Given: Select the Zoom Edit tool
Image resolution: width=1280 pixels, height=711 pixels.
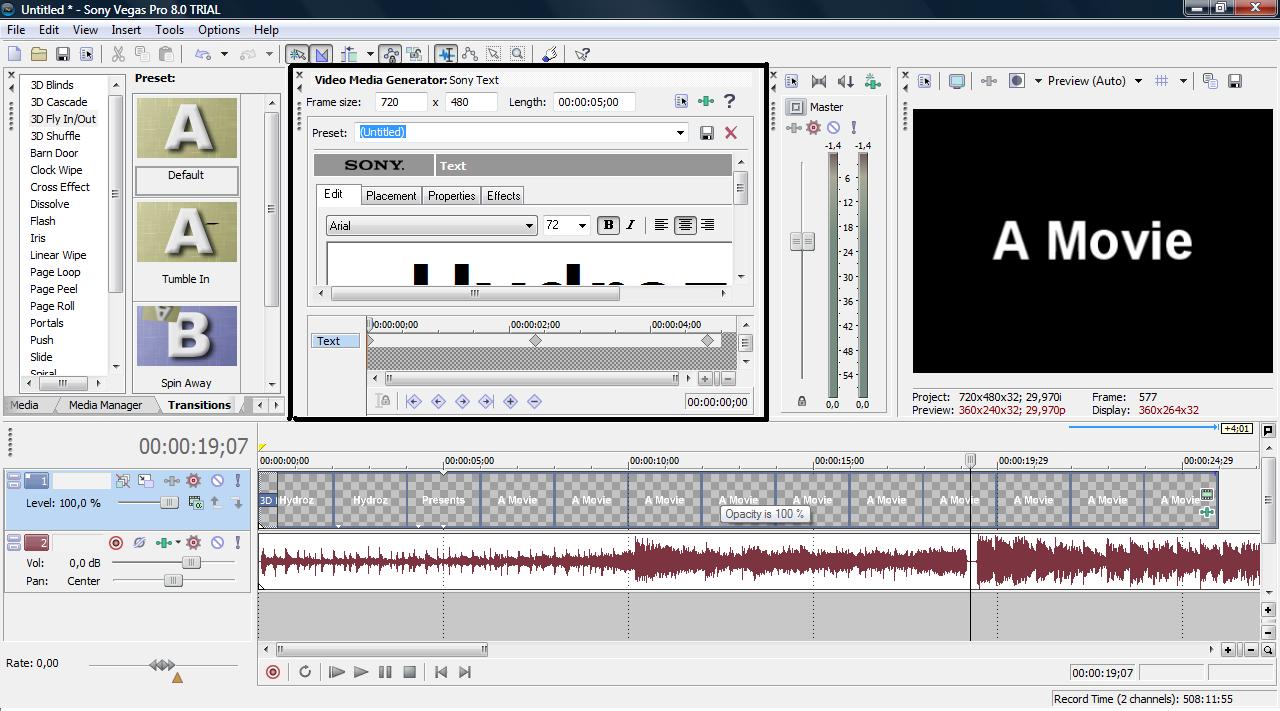Looking at the screenshot, I should point(517,54).
